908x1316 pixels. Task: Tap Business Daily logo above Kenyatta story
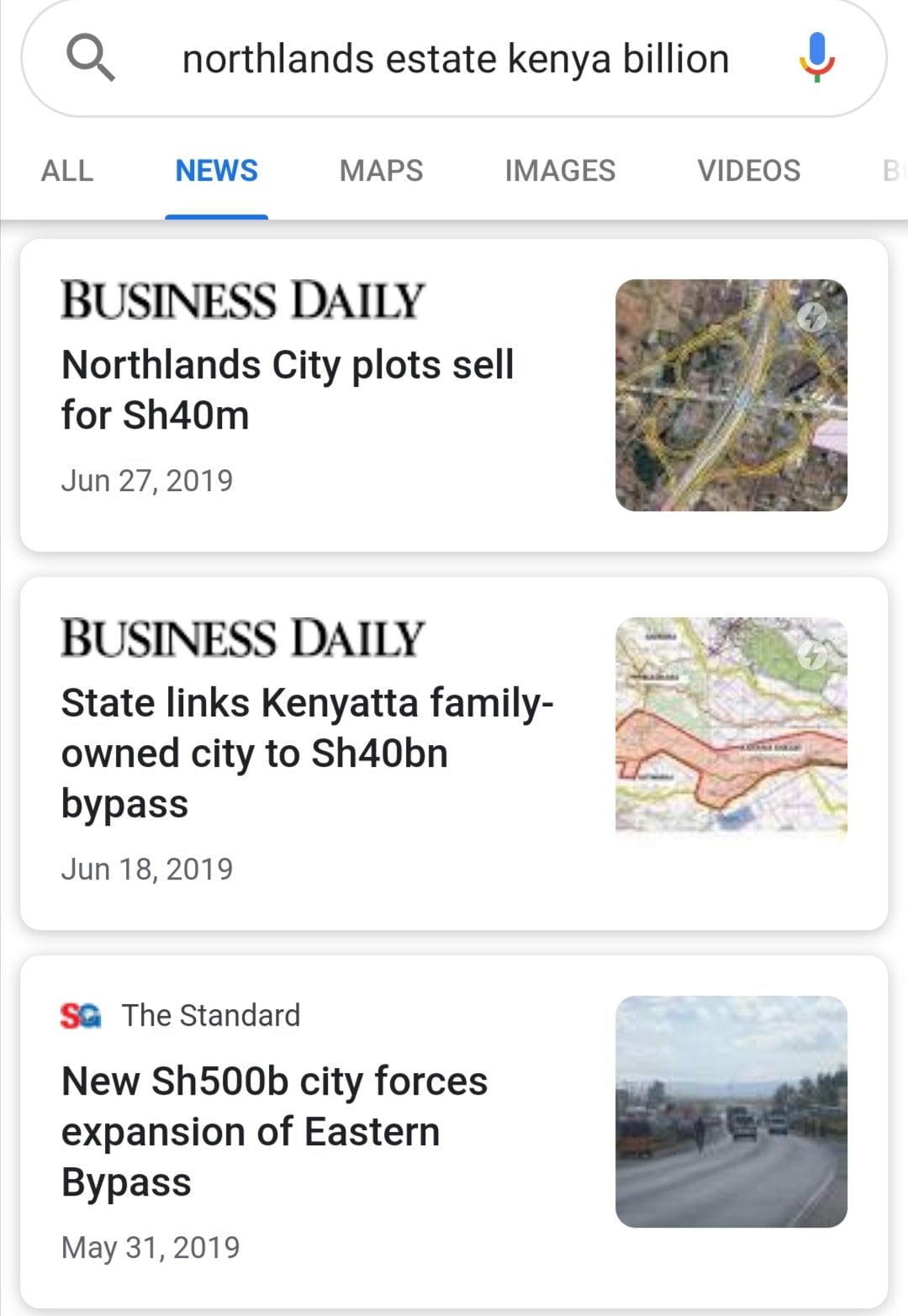242,637
